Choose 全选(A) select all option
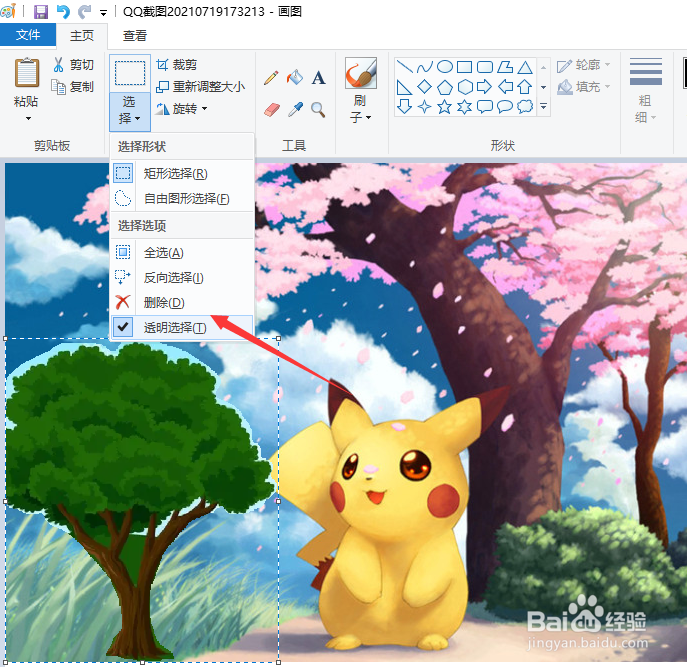The image size is (687, 667). tap(182, 252)
